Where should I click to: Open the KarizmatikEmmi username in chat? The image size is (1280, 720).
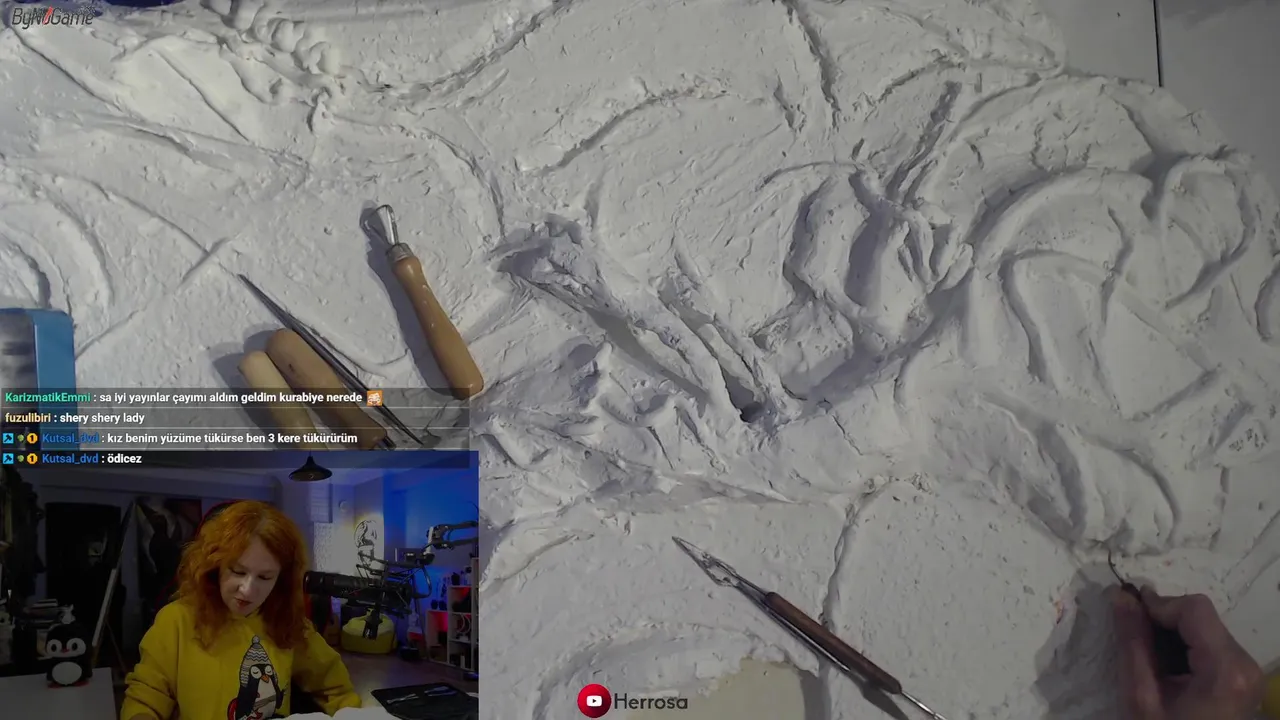pos(47,398)
